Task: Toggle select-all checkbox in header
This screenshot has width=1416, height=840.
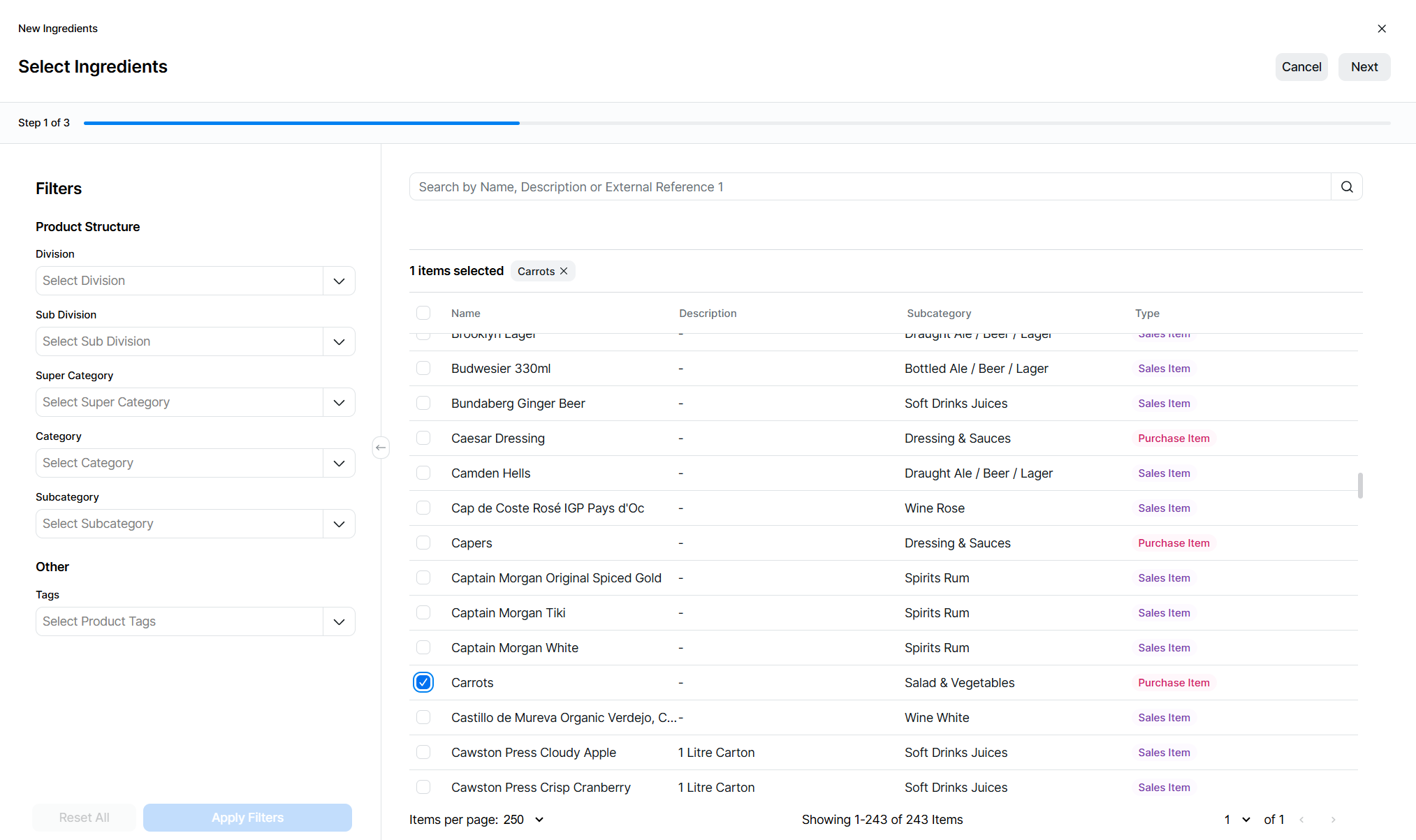Action: pyautogui.click(x=423, y=313)
